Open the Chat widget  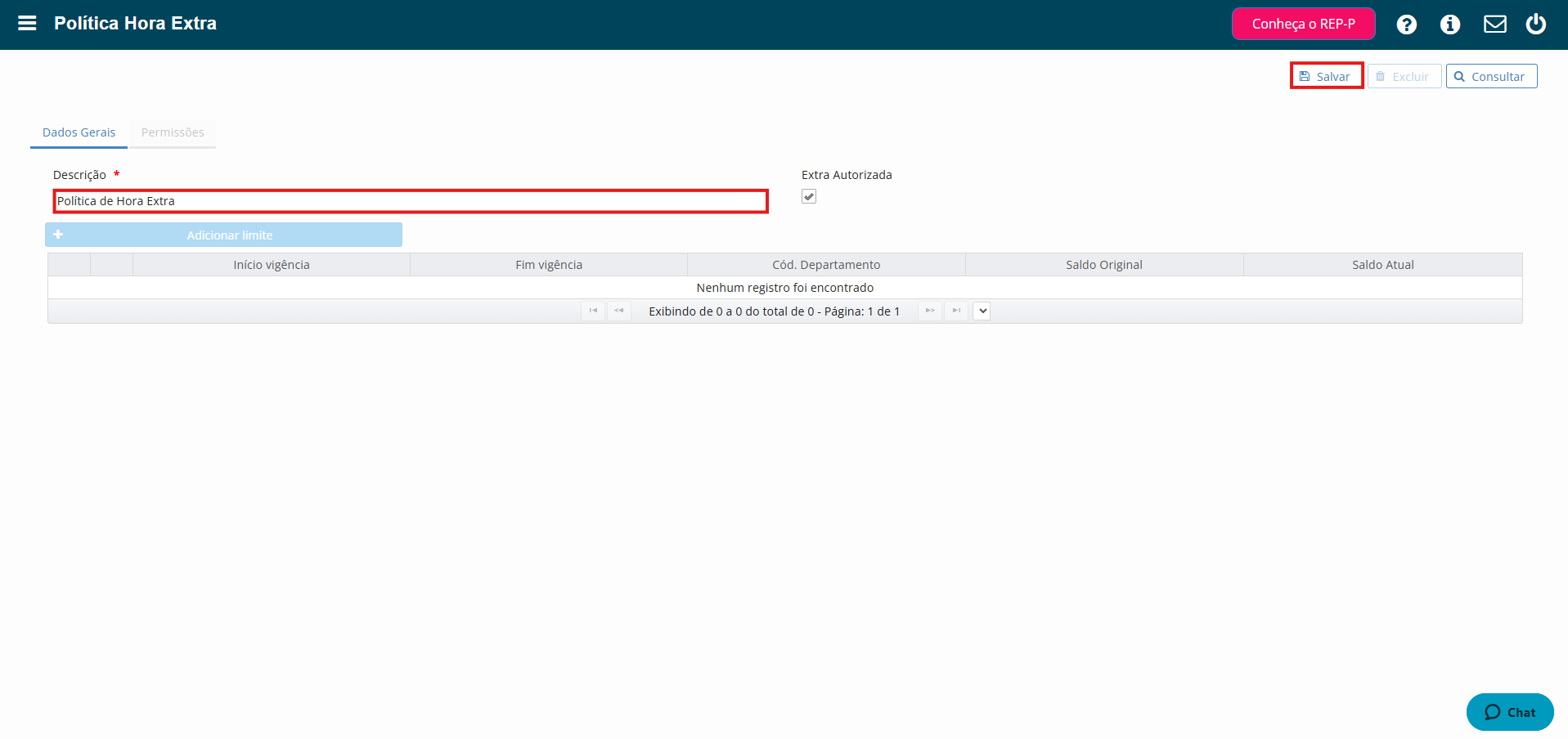click(x=1510, y=712)
